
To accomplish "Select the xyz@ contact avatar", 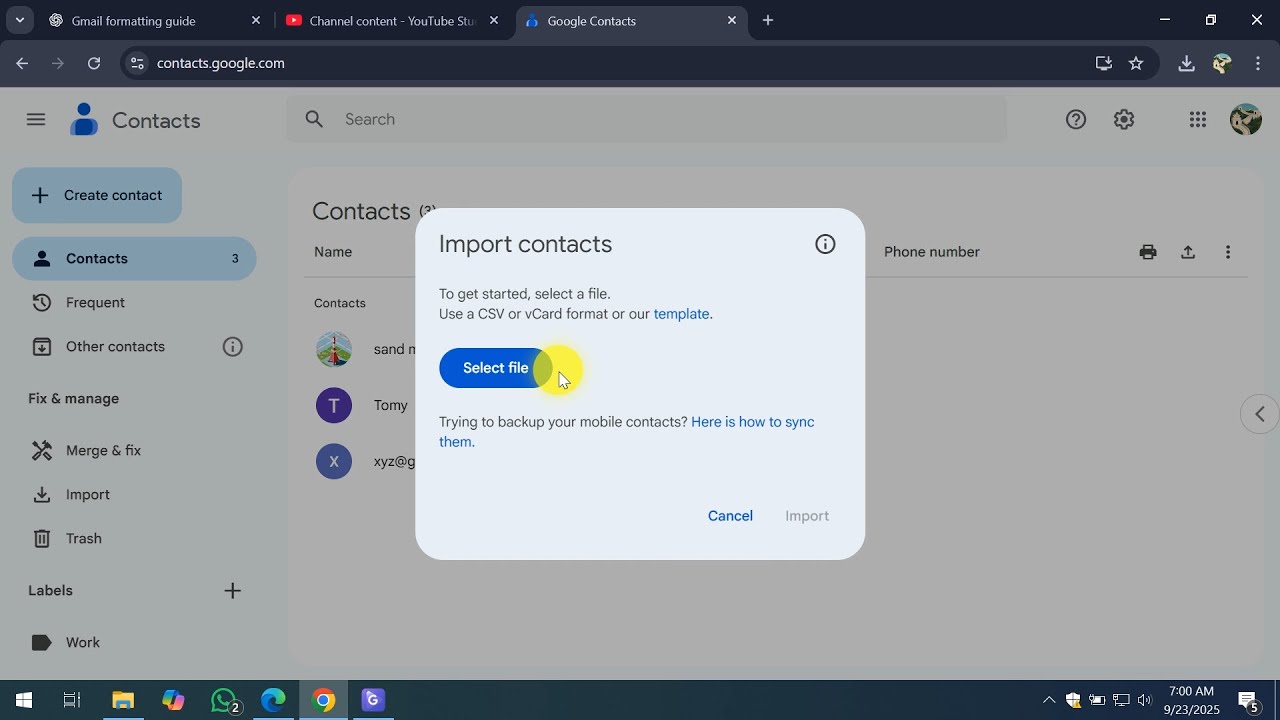I will coord(334,461).
